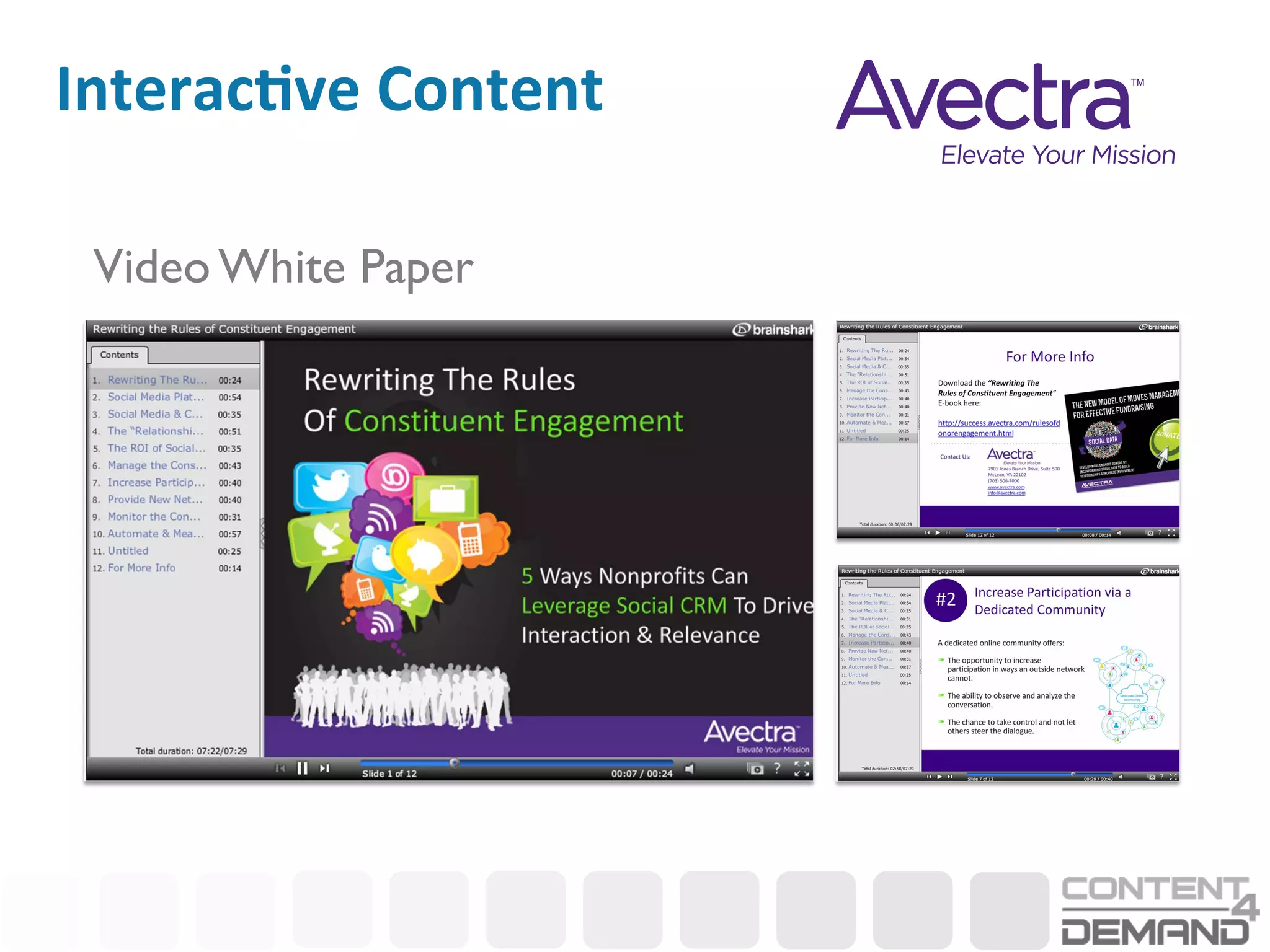Play the 'For More Info' player
The height and width of the screenshot is (952, 1270).
point(938,532)
